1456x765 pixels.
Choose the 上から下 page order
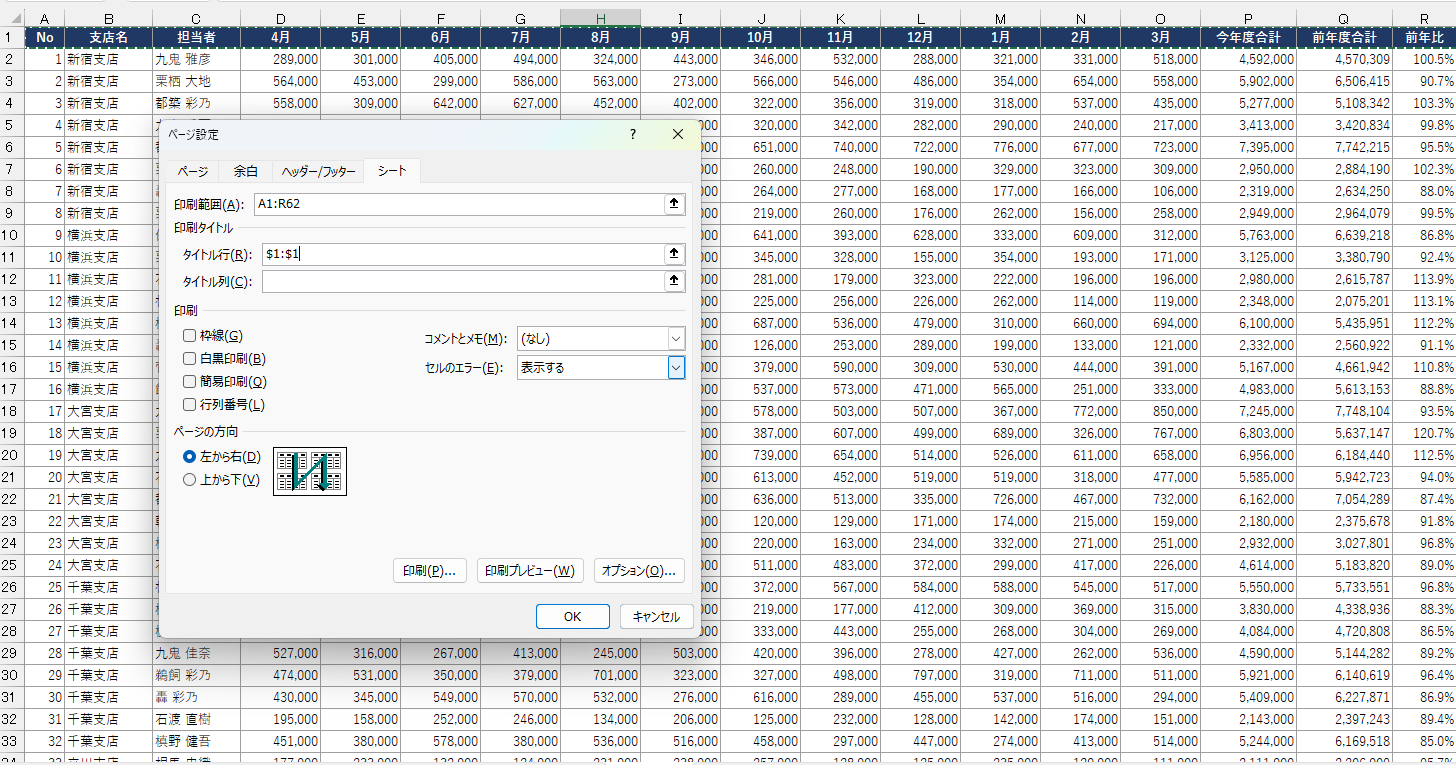190,480
